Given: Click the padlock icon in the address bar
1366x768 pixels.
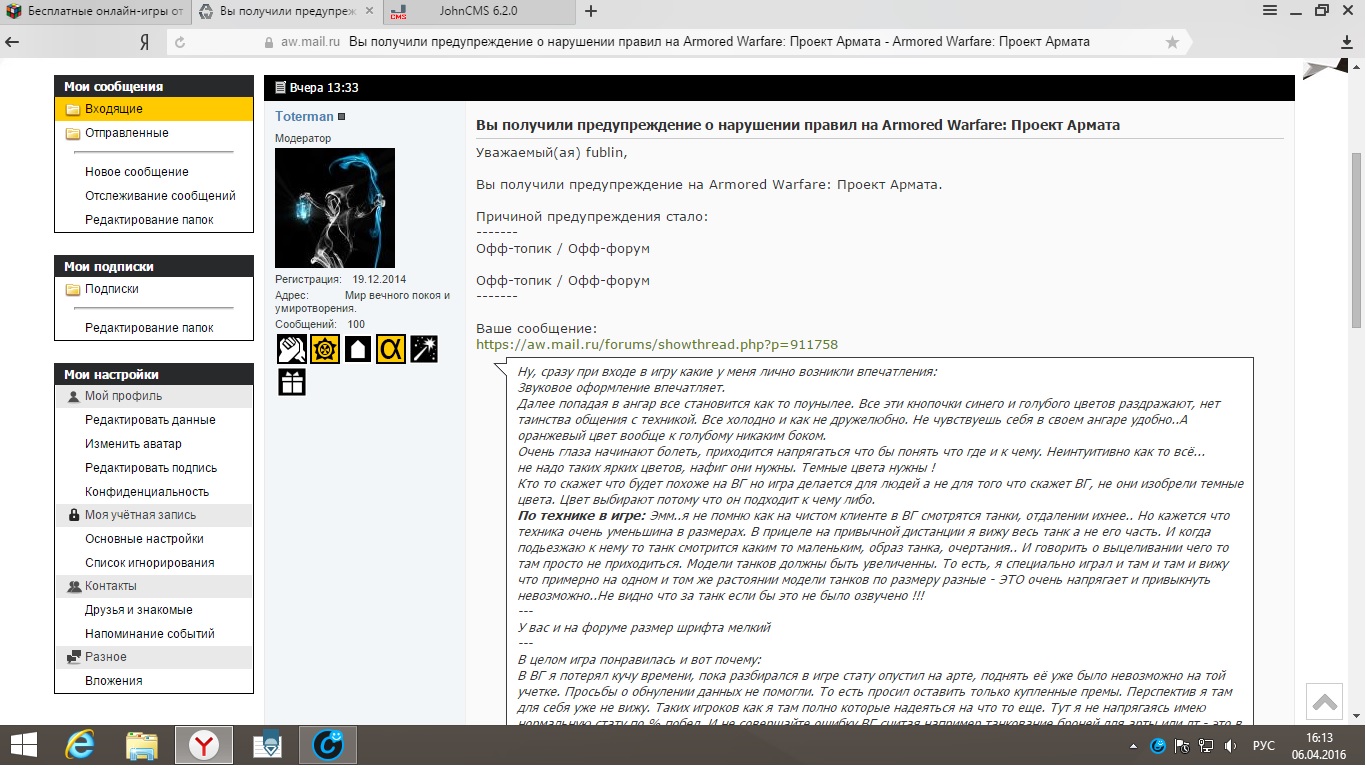Looking at the screenshot, I should (x=268, y=42).
